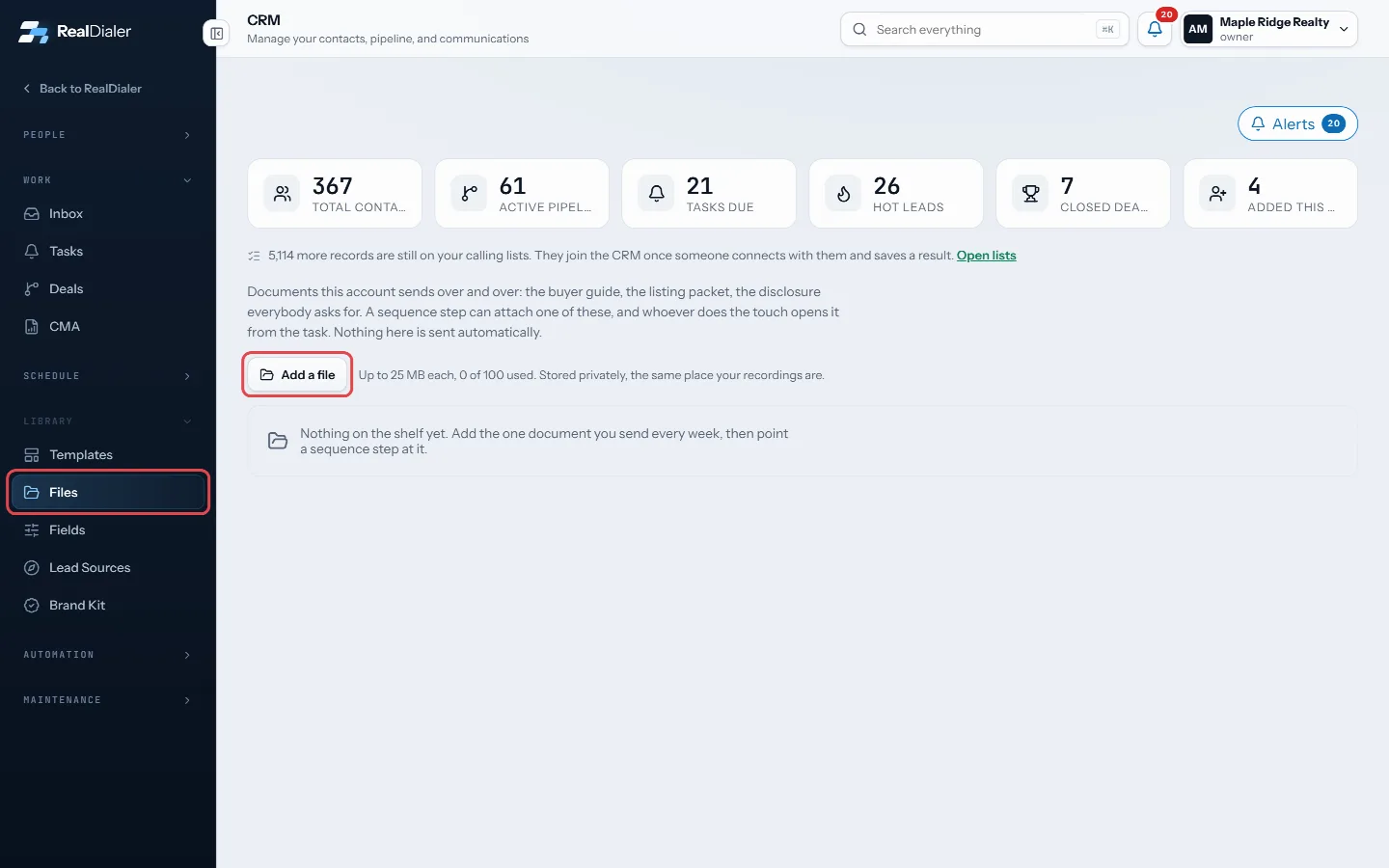Open Fields in the sidebar
This screenshot has width=1389, height=868.
coord(108,530)
